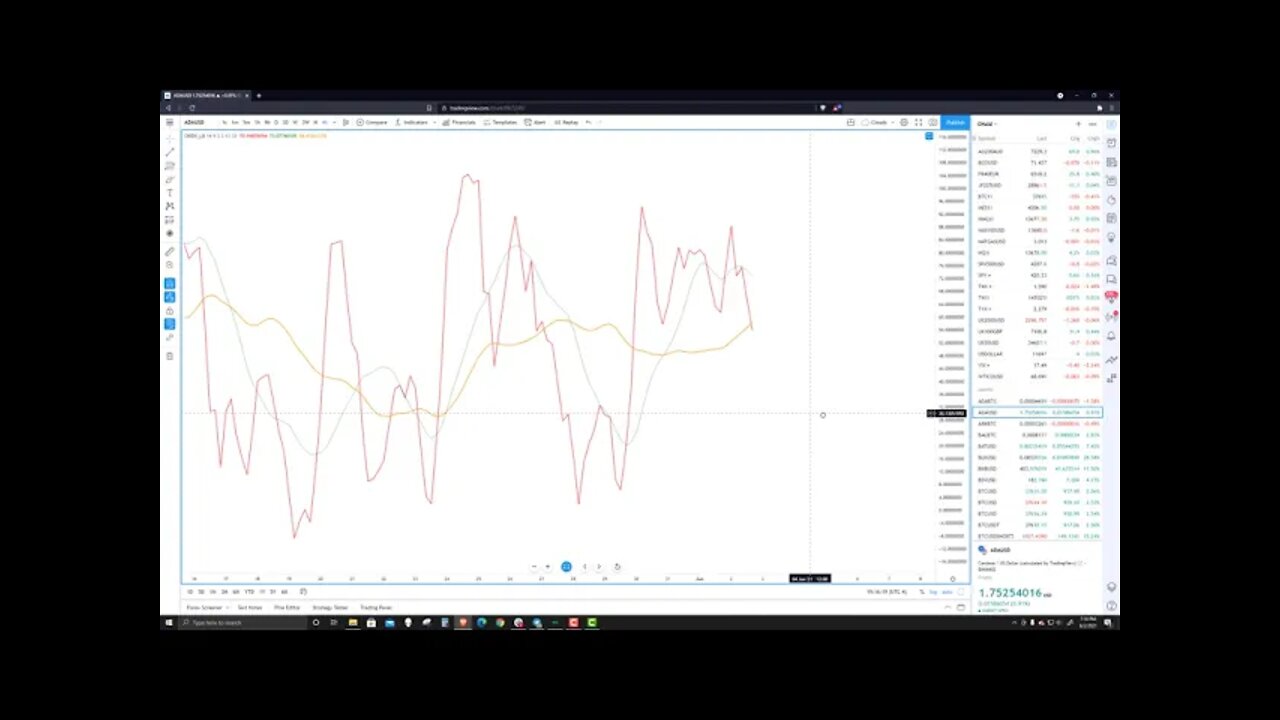Select the trend line drawing tool
The height and width of the screenshot is (720, 1280).
tap(169, 152)
